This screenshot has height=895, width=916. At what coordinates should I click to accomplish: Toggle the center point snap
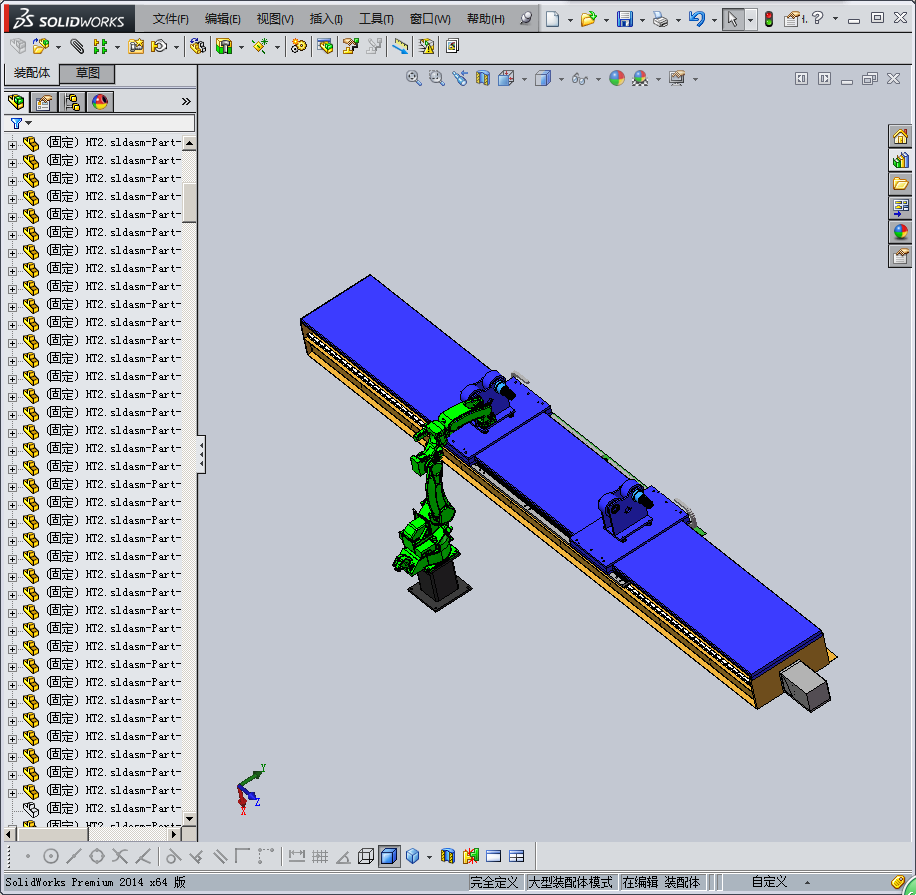coord(51,856)
